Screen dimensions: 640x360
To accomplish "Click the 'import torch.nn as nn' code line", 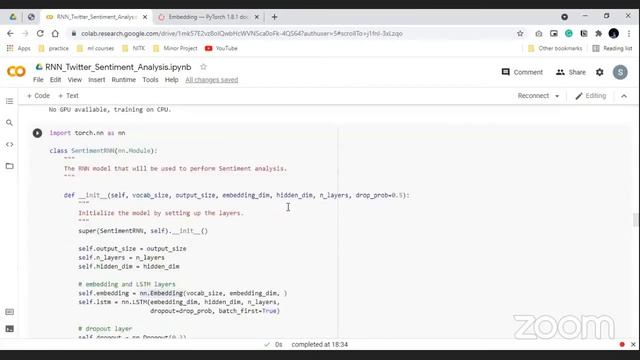I will tap(87, 133).
